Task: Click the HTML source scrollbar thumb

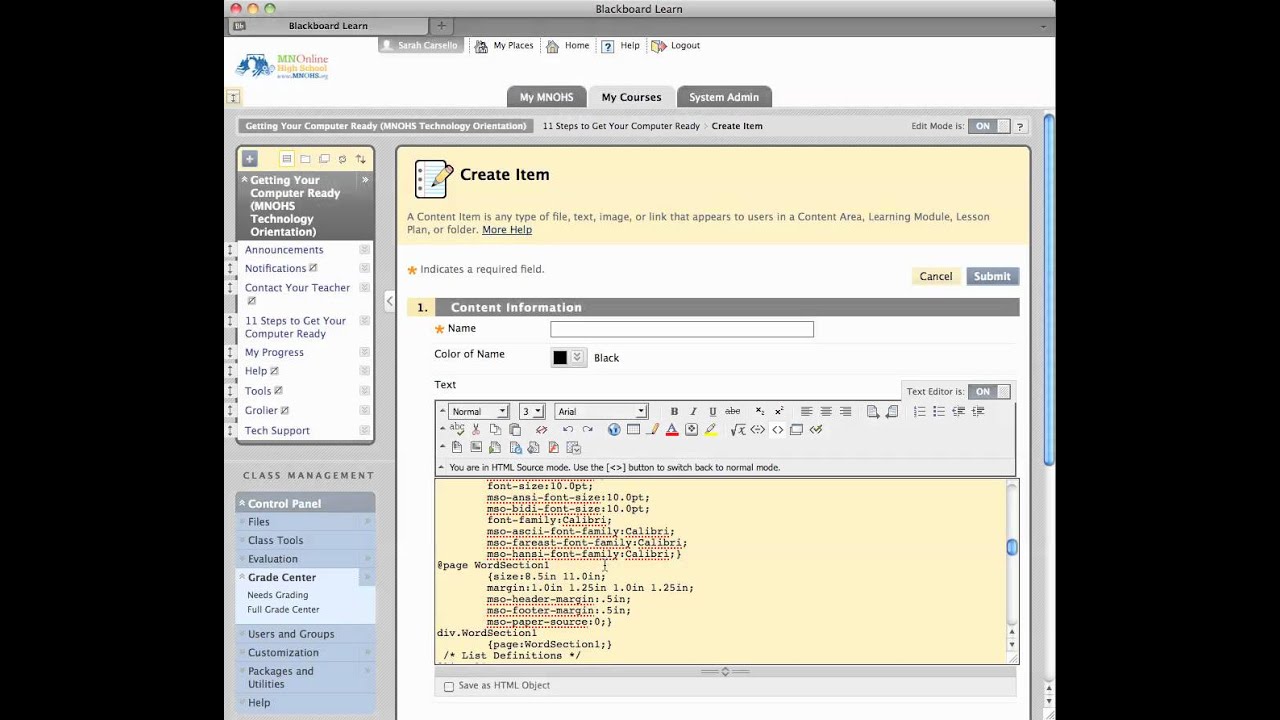Action: (1012, 547)
